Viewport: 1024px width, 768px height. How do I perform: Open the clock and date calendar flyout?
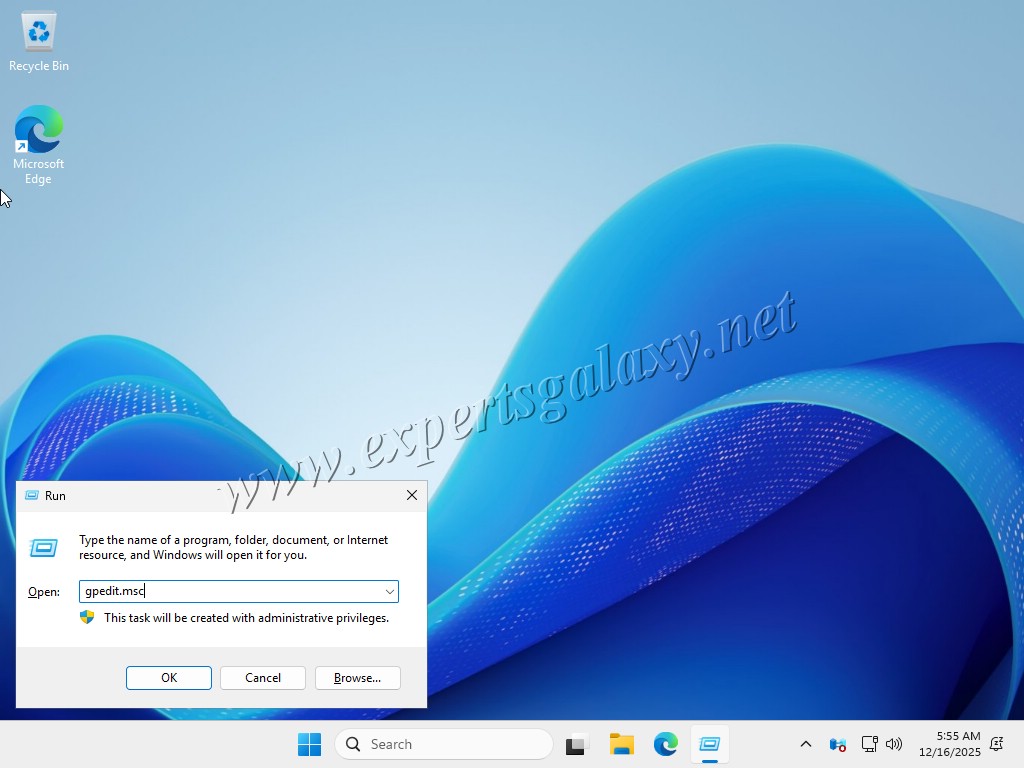click(x=950, y=744)
